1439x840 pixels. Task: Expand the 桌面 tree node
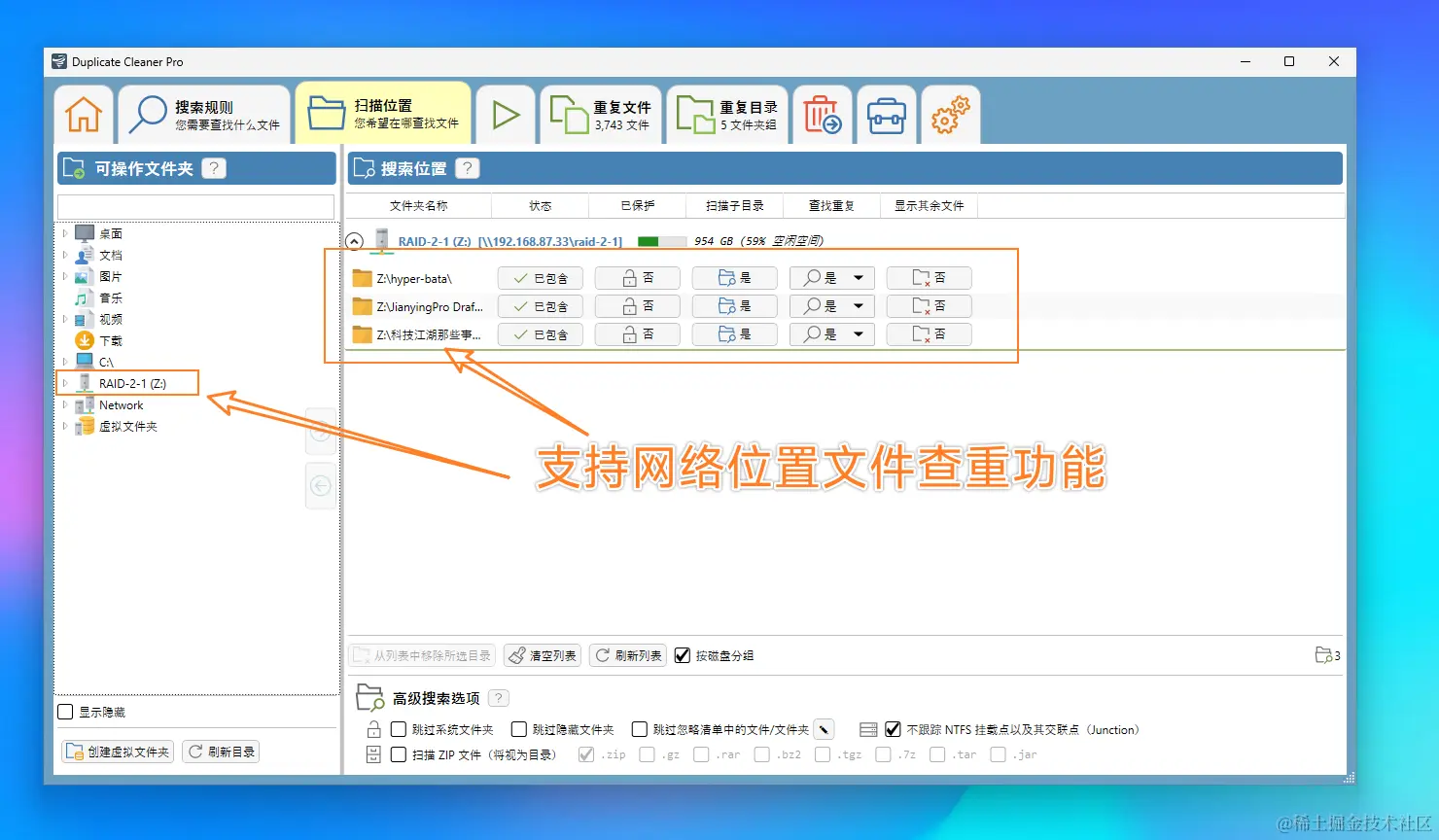click(65, 233)
